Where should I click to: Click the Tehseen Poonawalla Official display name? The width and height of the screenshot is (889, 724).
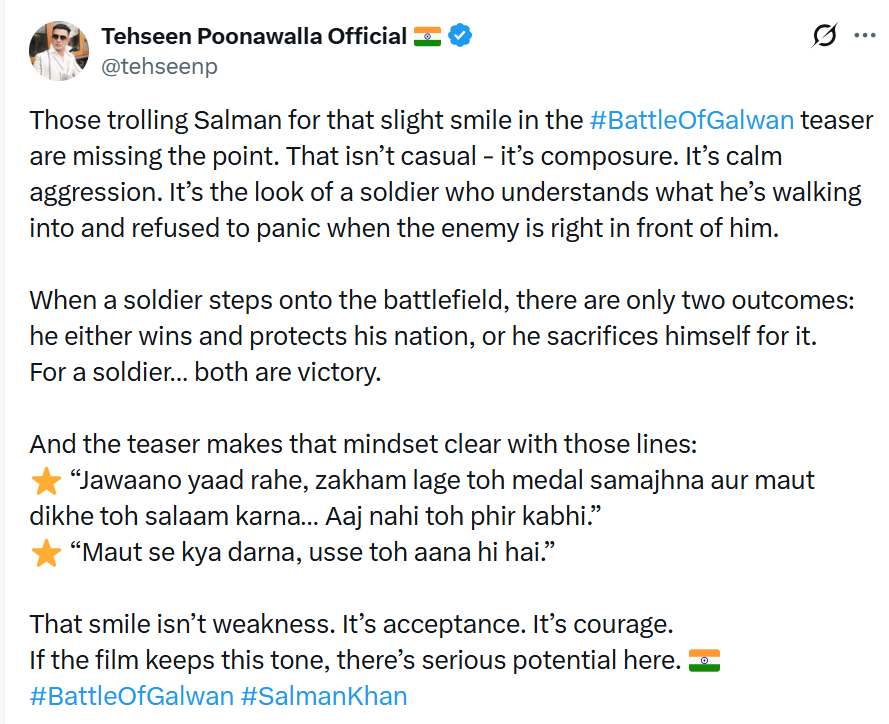(x=254, y=37)
